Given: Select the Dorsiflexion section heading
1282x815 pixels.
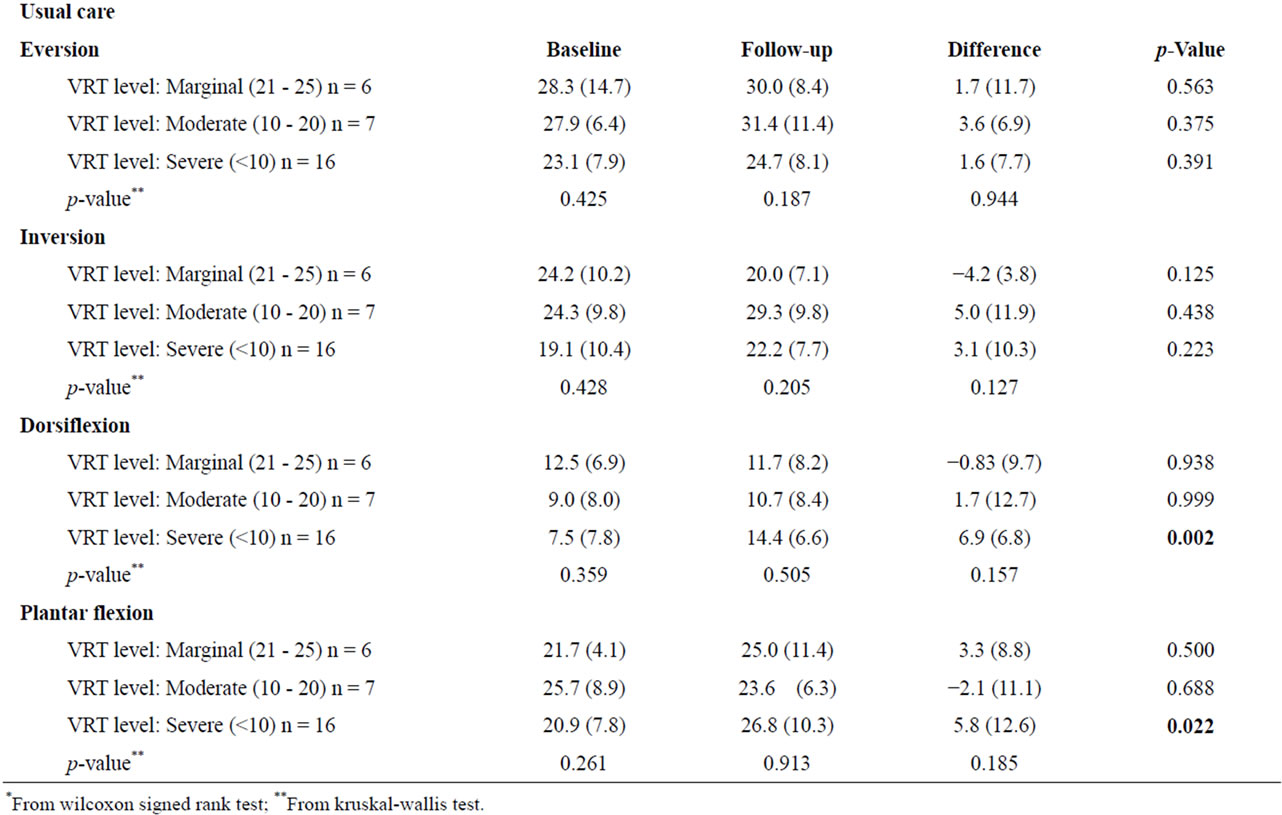Looking at the screenshot, I should pos(75,425).
